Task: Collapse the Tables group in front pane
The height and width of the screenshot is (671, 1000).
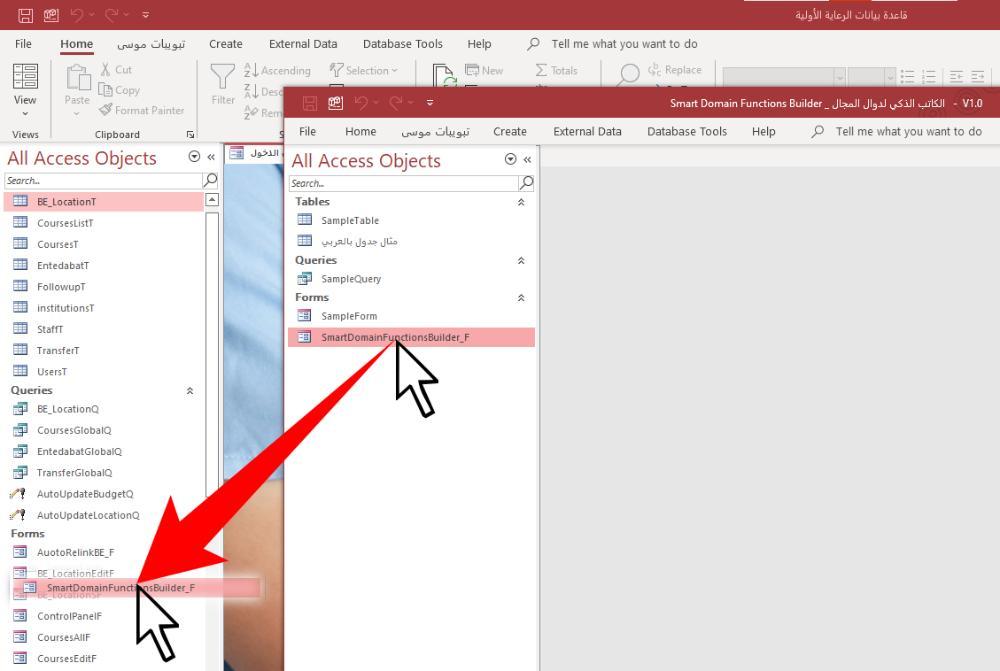Action: (521, 202)
